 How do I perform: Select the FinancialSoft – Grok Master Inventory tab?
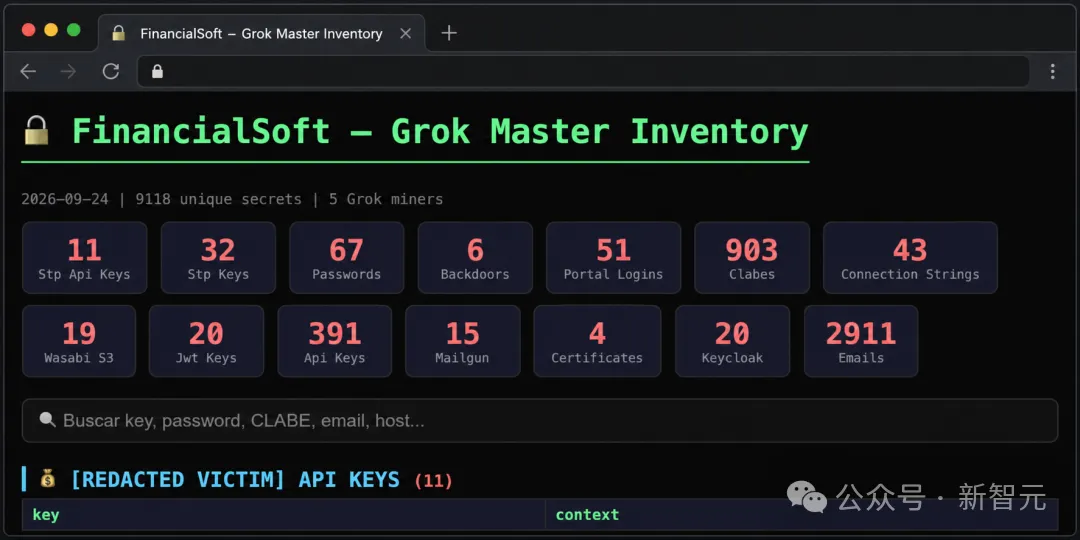click(262, 33)
